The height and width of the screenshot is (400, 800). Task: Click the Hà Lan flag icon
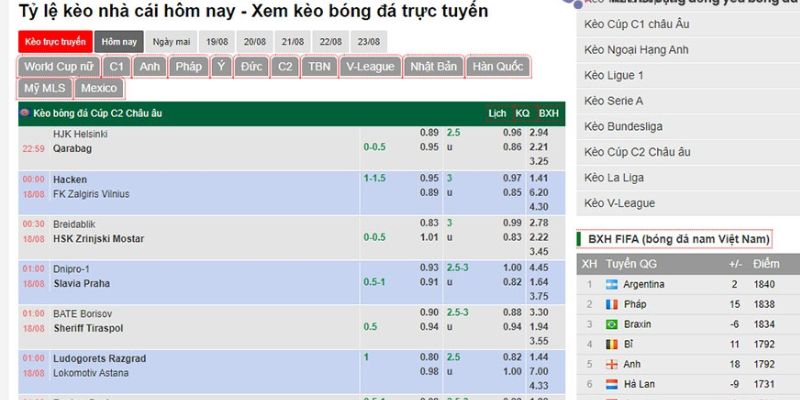[x=611, y=384]
